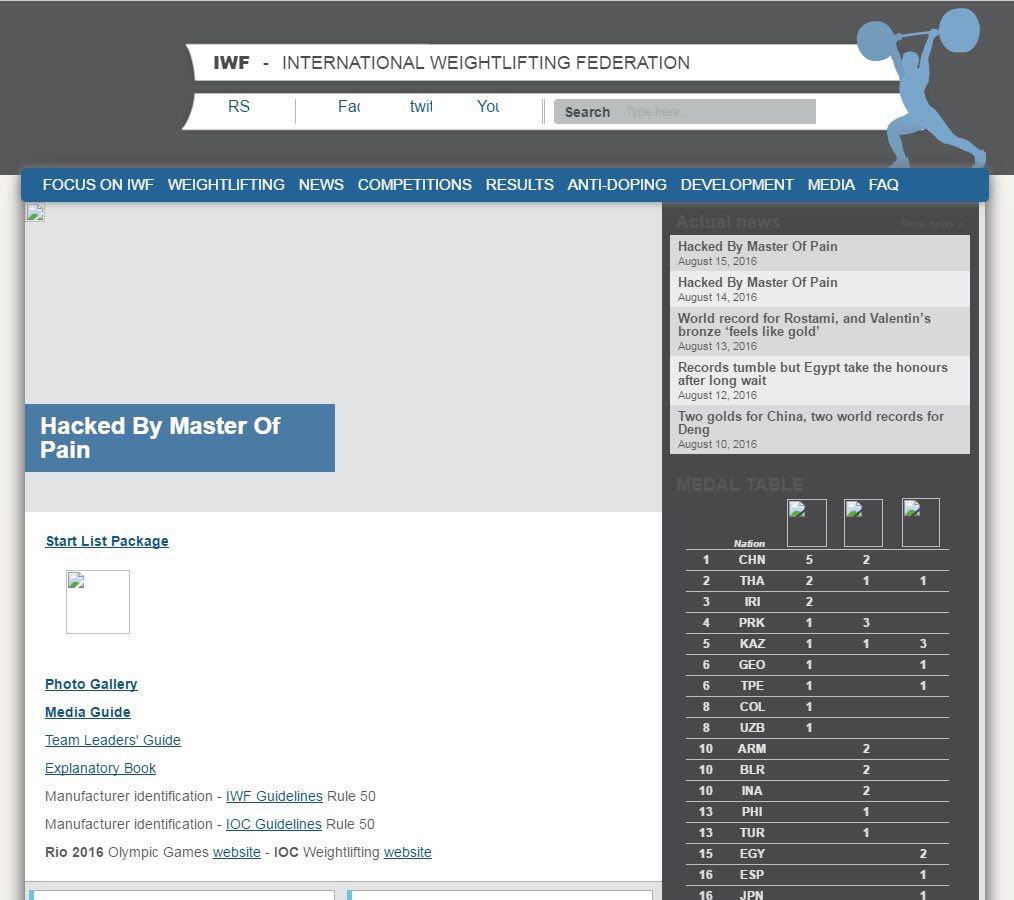The width and height of the screenshot is (1014, 900).
Task: Click the gold medal column icon
Action: 807,523
